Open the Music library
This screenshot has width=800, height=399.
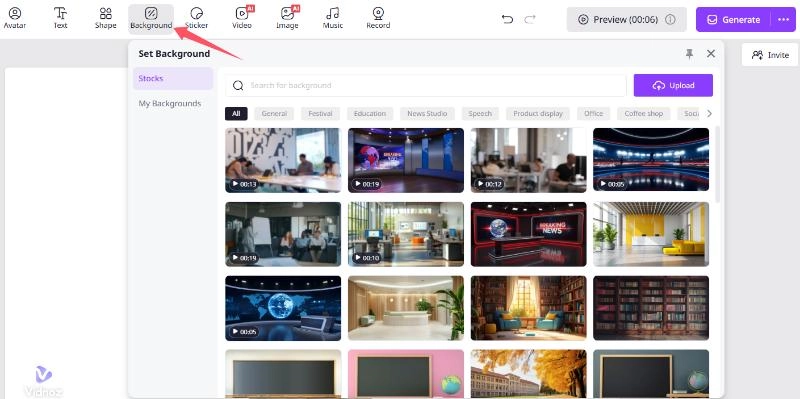333,18
